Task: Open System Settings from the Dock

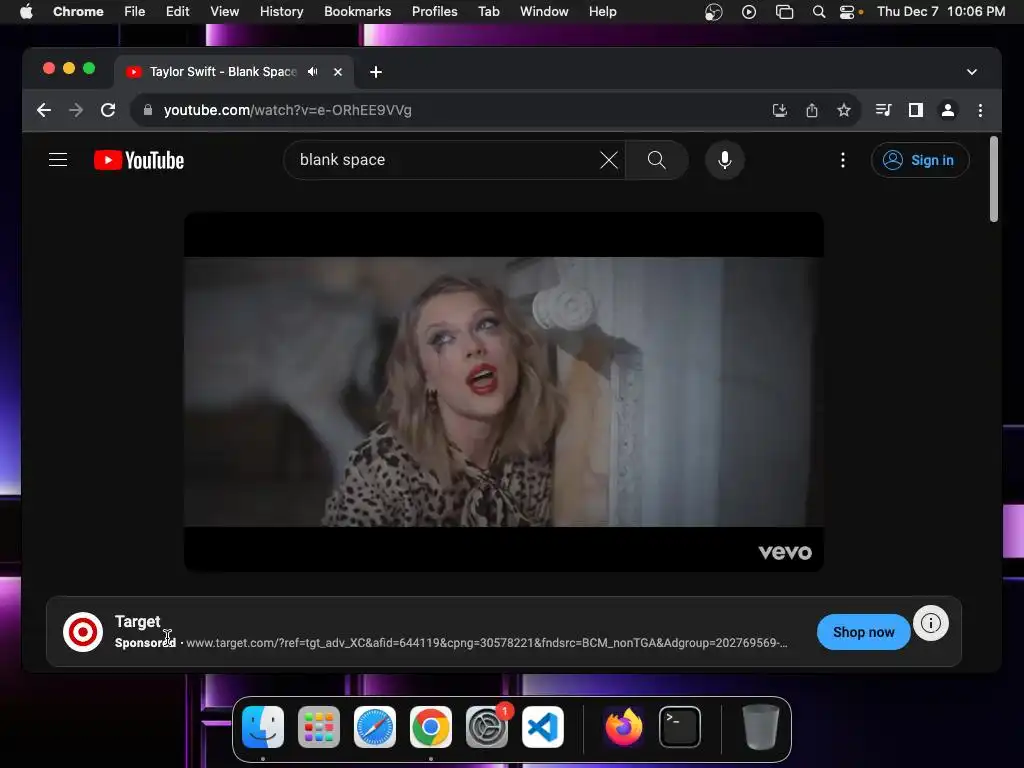Action: pos(487,727)
